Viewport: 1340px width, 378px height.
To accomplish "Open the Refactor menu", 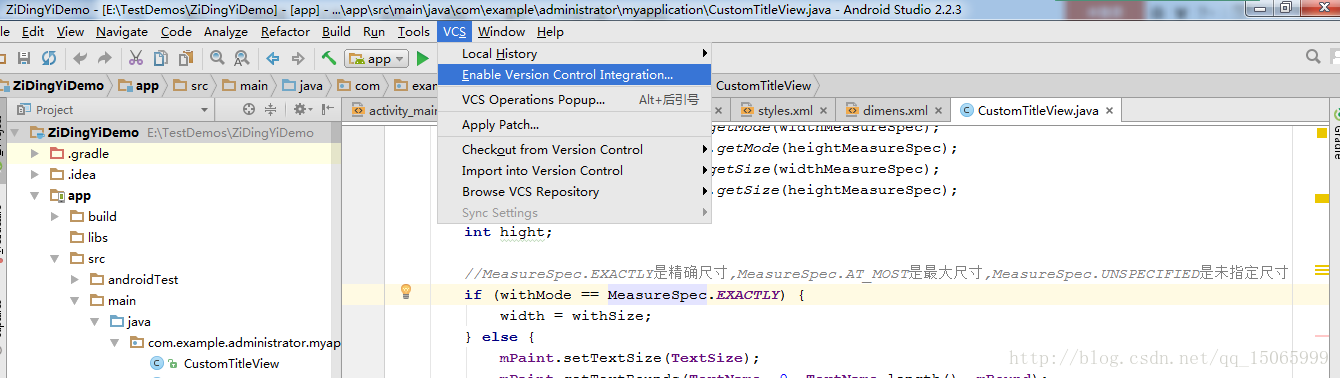I will point(285,32).
